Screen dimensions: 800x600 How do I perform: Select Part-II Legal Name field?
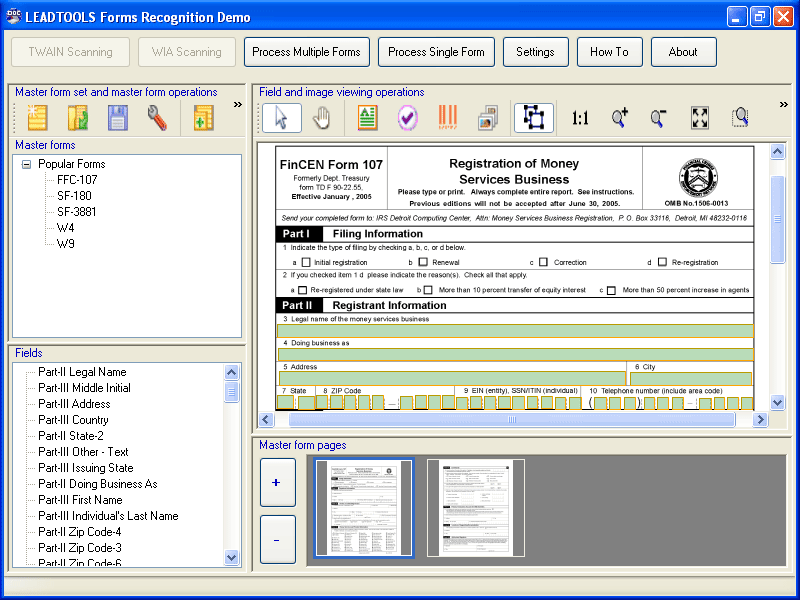click(x=82, y=372)
